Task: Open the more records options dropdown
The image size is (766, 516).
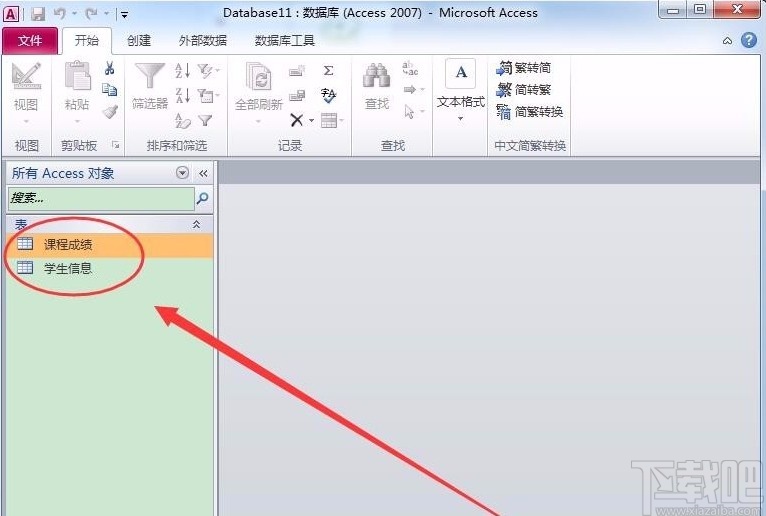Action: point(332,120)
